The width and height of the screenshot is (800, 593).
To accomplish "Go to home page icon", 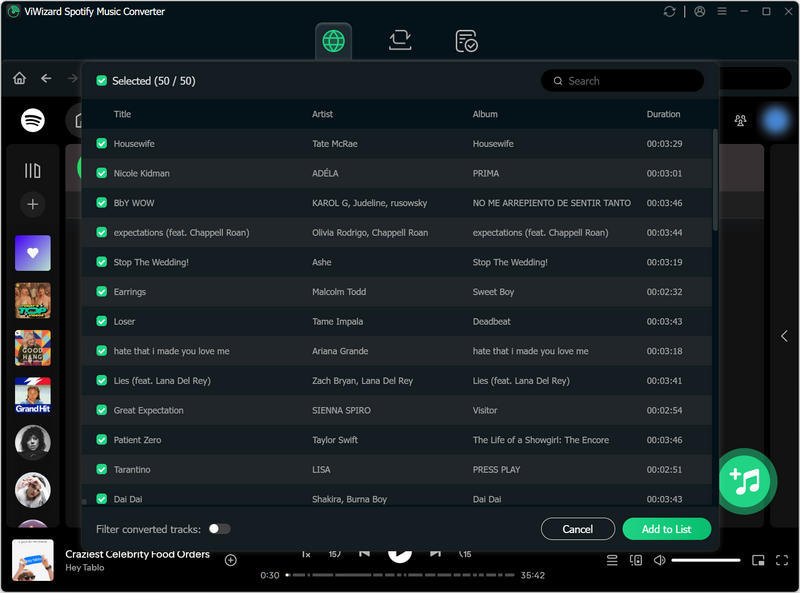I will (19, 78).
